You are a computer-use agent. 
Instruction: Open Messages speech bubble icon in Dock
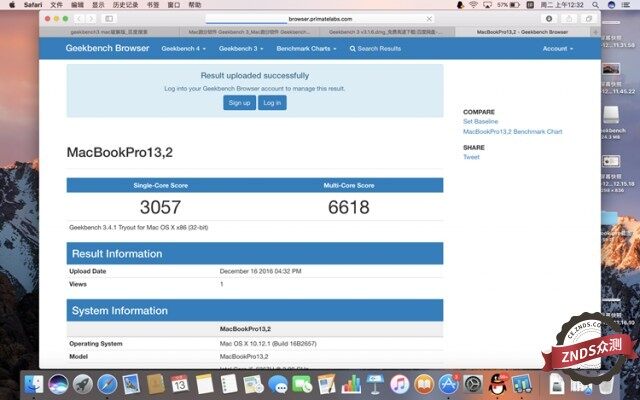click(278, 384)
